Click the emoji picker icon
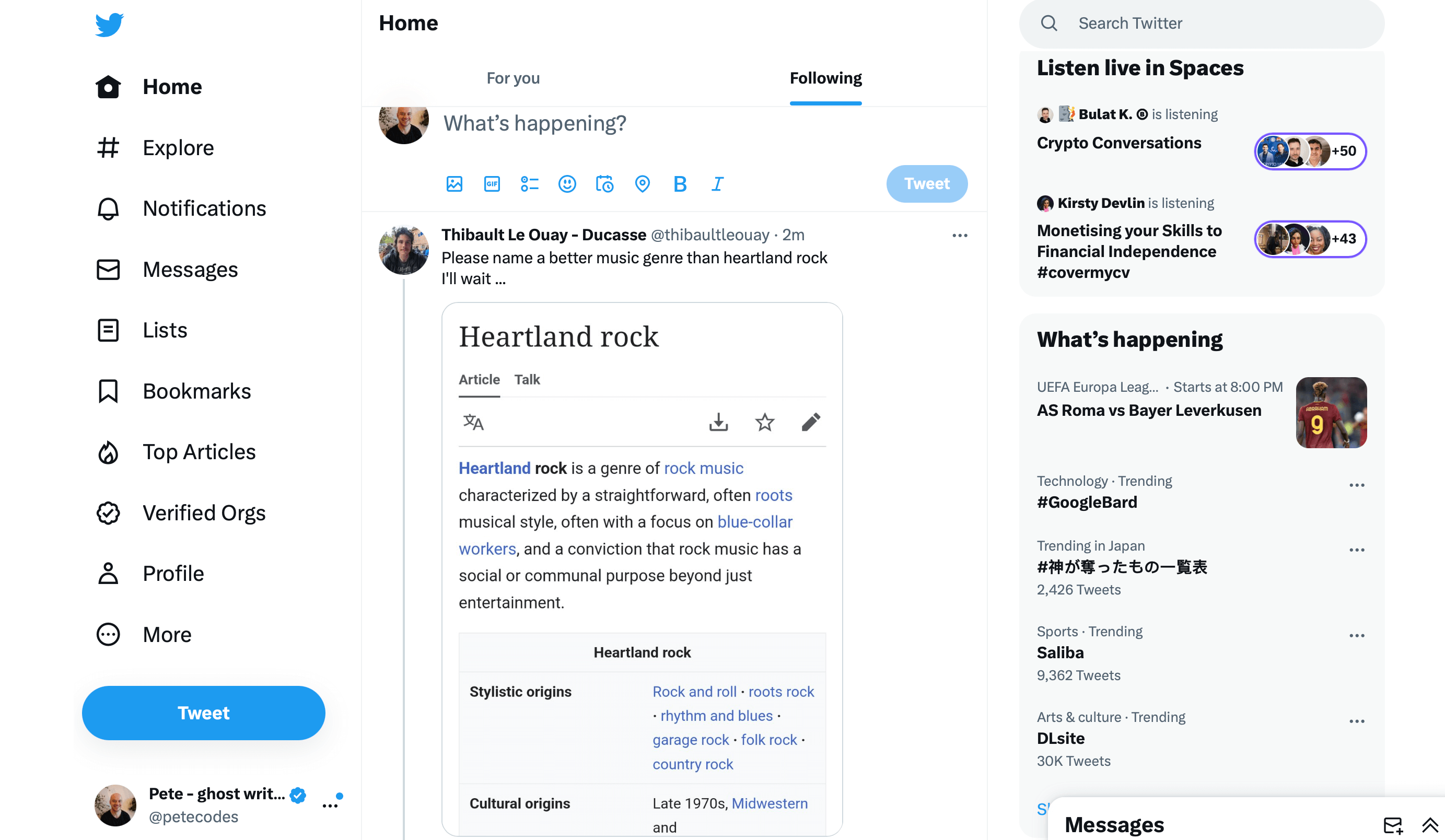Viewport: 1445px width, 840px height. click(x=567, y=184)
